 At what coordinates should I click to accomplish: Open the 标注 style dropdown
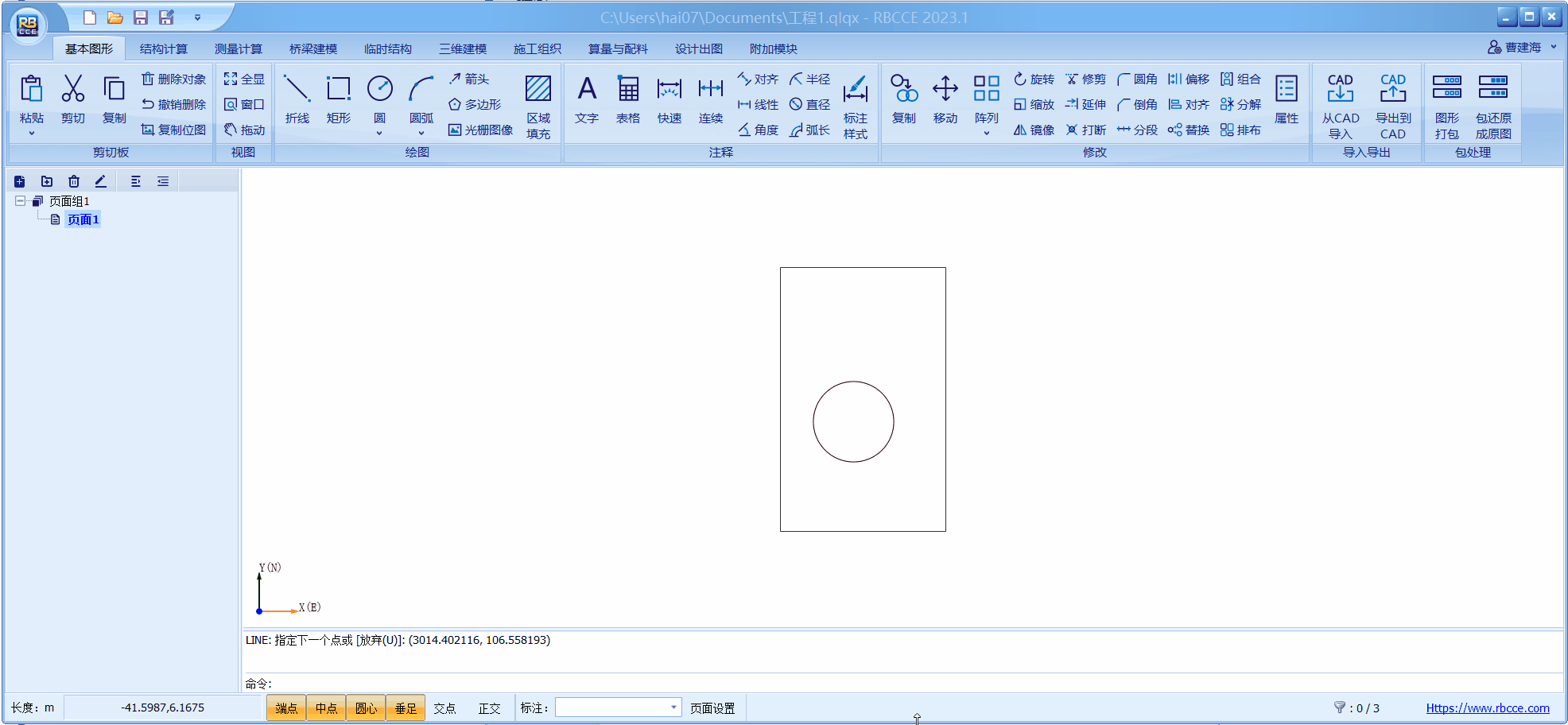[673, 708]
